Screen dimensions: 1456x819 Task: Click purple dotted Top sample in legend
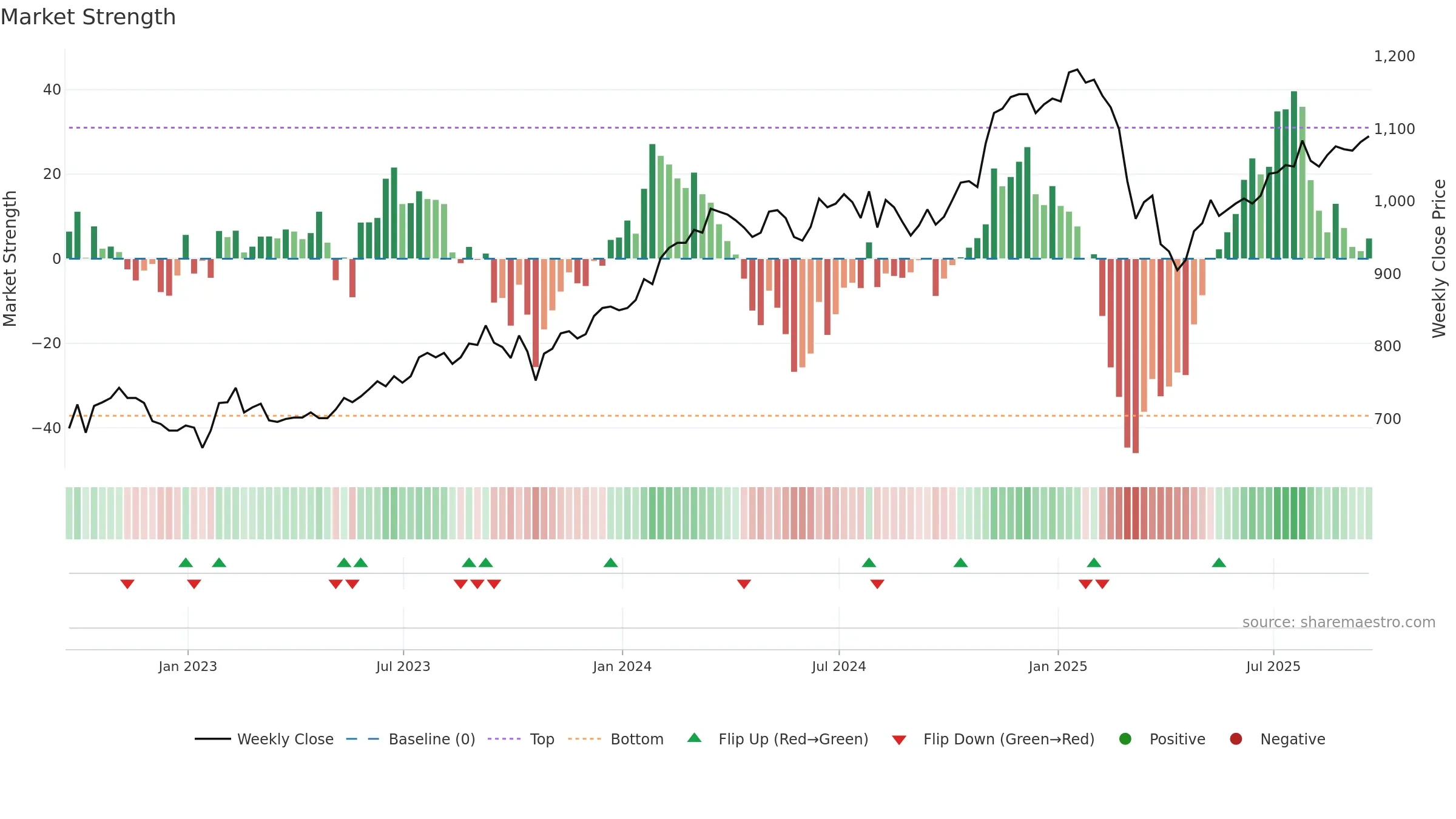(x=504, y=739)
